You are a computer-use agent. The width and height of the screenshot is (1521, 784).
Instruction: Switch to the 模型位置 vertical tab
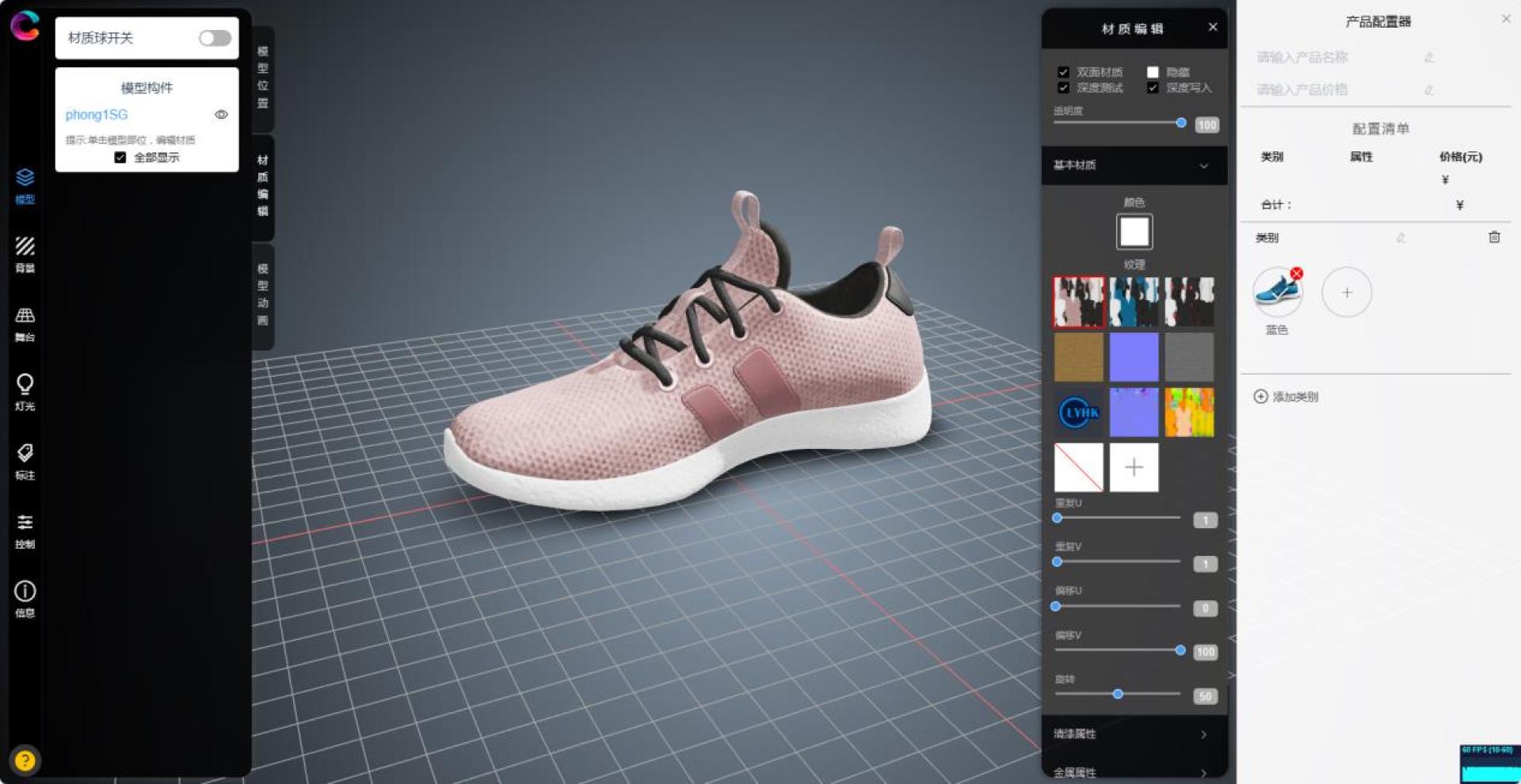pos(263,78)
